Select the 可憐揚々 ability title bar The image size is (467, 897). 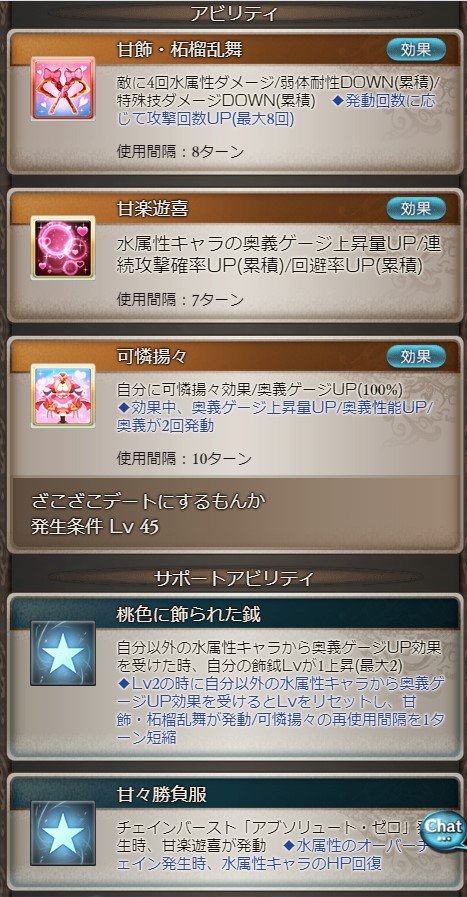[x=235, y=357]
